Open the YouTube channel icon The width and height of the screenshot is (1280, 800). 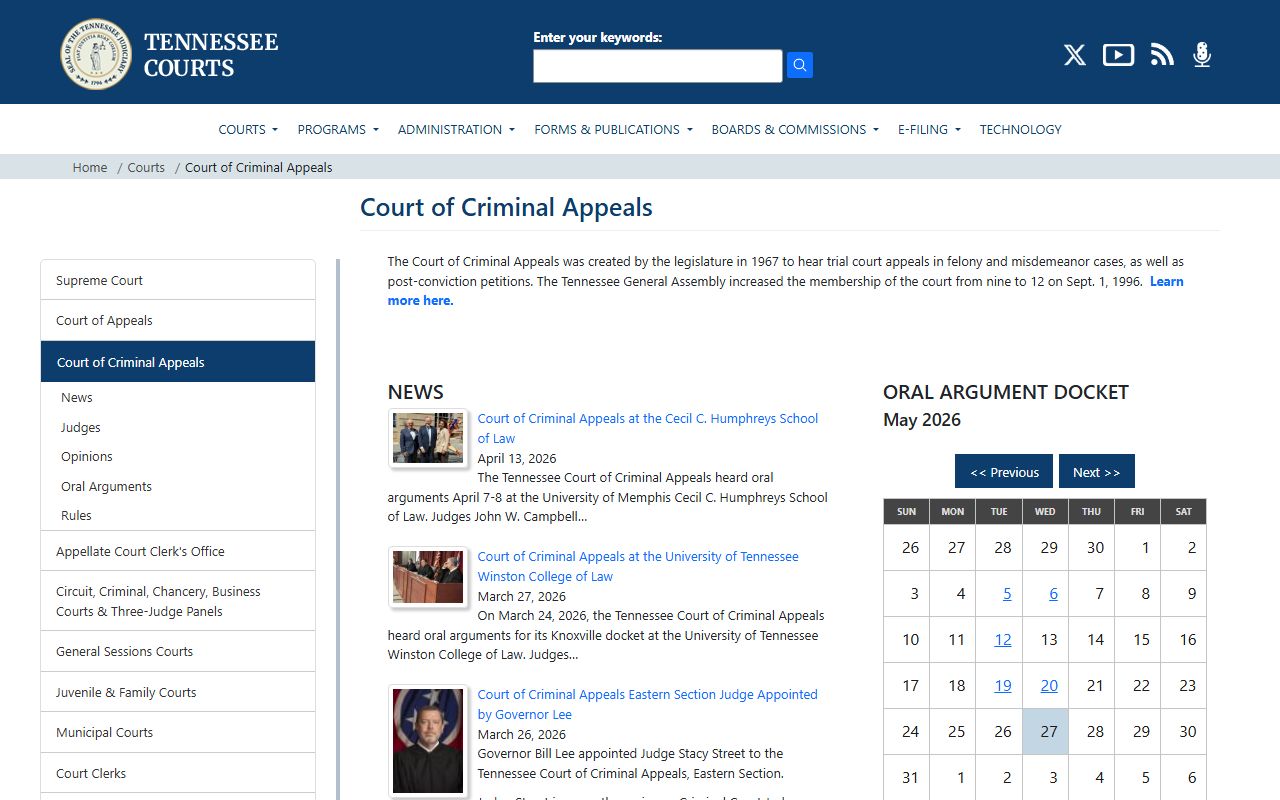pyautogui.click(x=1118, y=55)
